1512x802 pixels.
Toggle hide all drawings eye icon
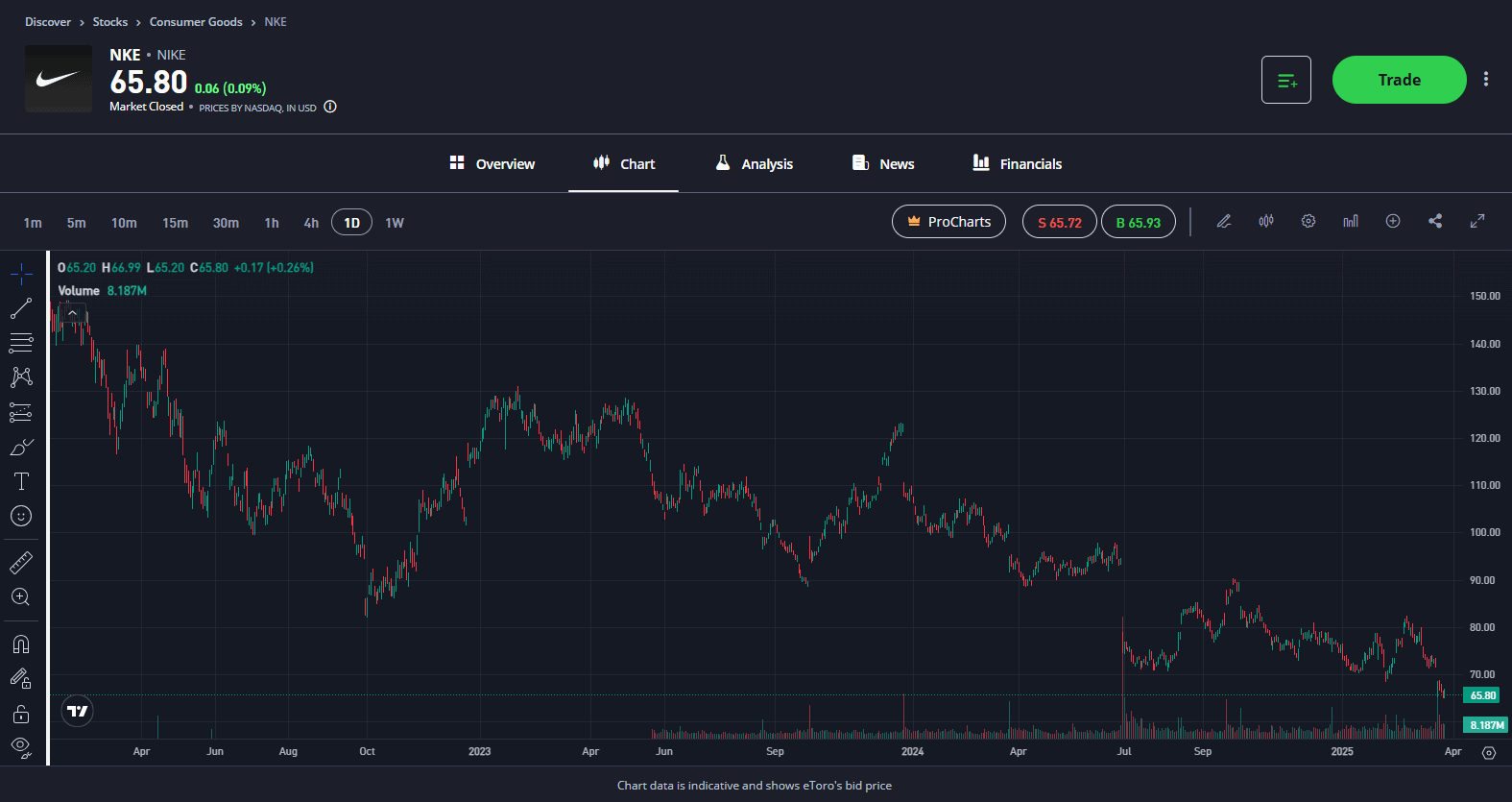point(21,747)
